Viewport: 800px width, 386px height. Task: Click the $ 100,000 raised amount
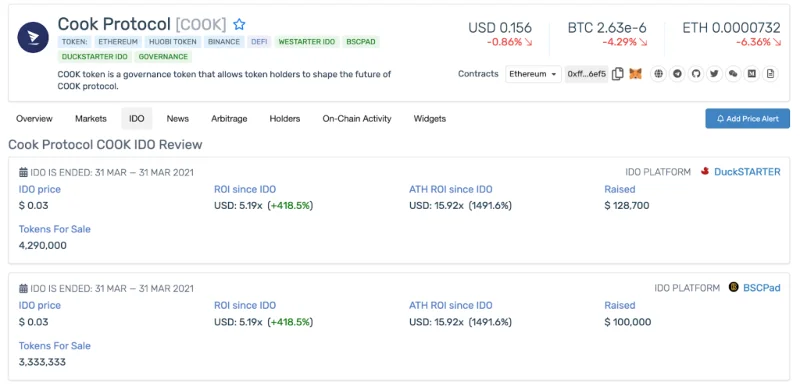628,322
